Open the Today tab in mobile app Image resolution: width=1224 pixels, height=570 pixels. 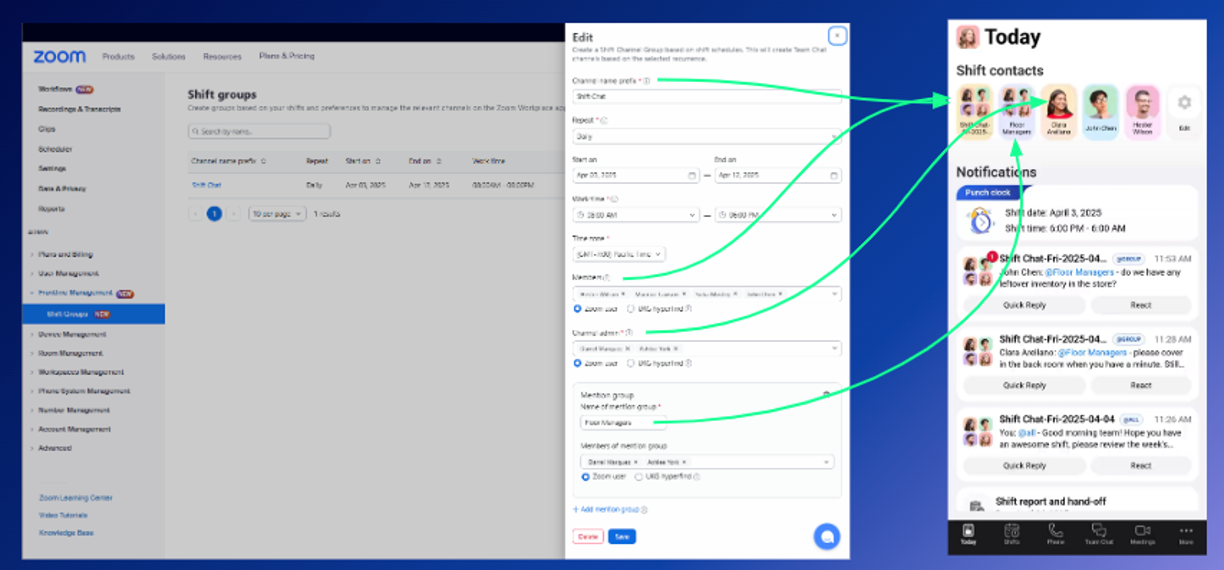pos(968,535)
